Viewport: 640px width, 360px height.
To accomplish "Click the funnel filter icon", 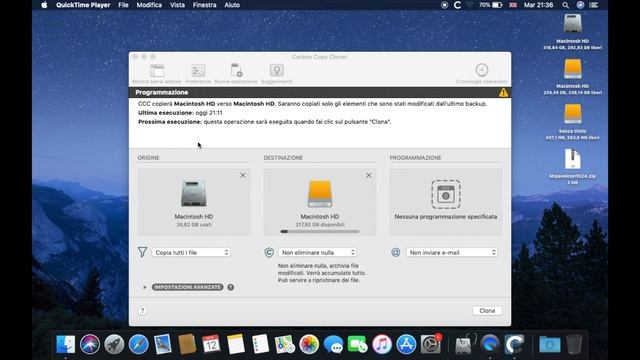I will [142, 252].
